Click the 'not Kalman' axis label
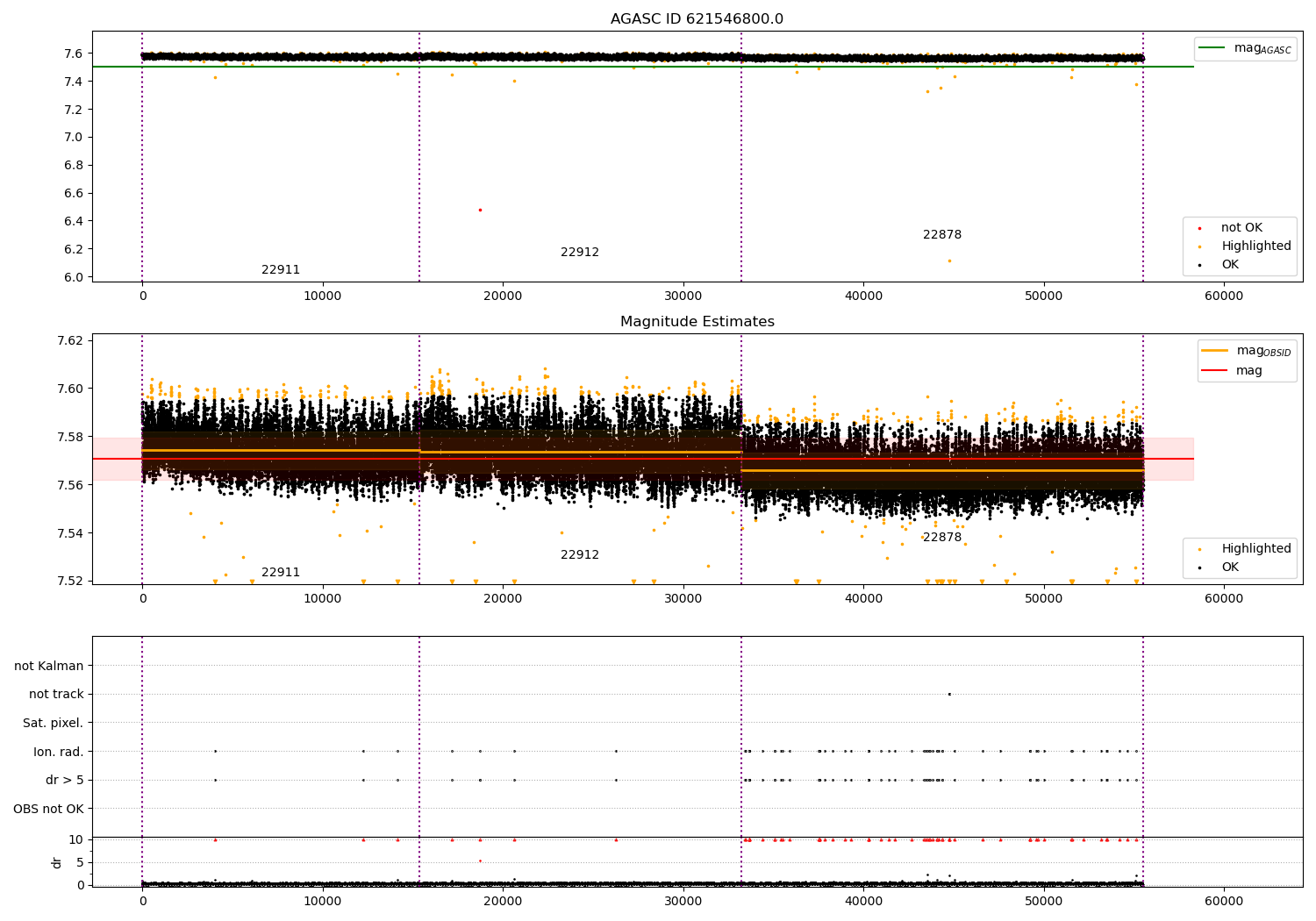1316x921 pixels. (49, 667)
